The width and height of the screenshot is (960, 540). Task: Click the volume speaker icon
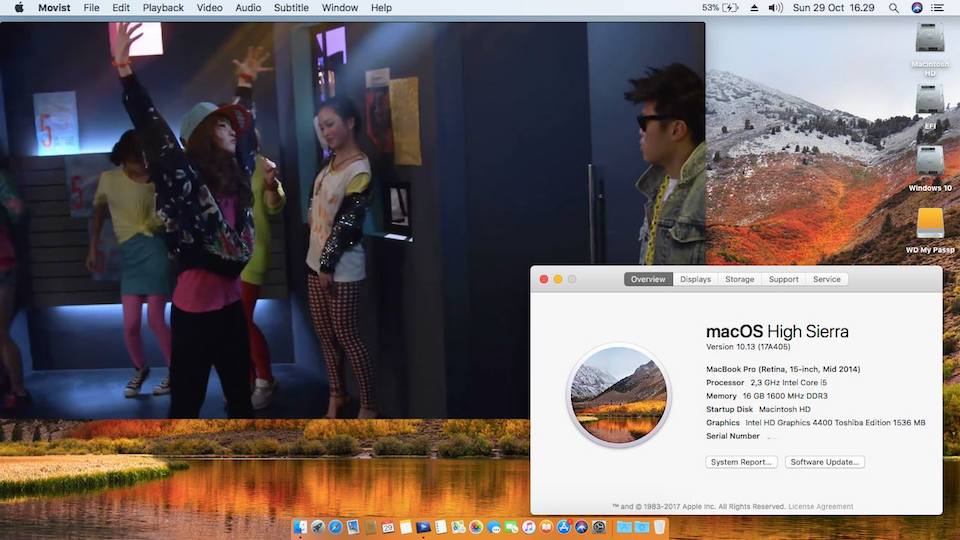coord(775,7)
